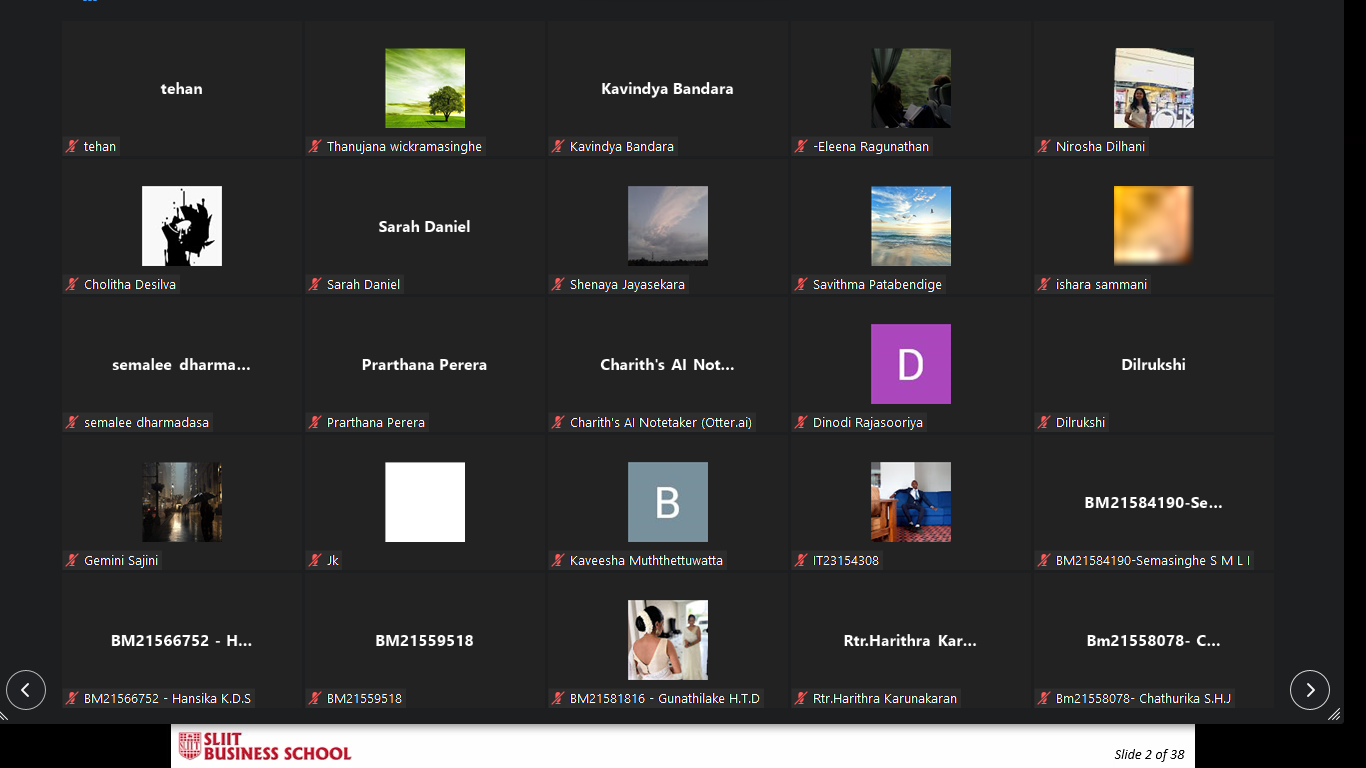The width and height of the screenshot is (1366, 768).
Task: Click the Charith's AI Notetaker participant tile
Action: 667,365
